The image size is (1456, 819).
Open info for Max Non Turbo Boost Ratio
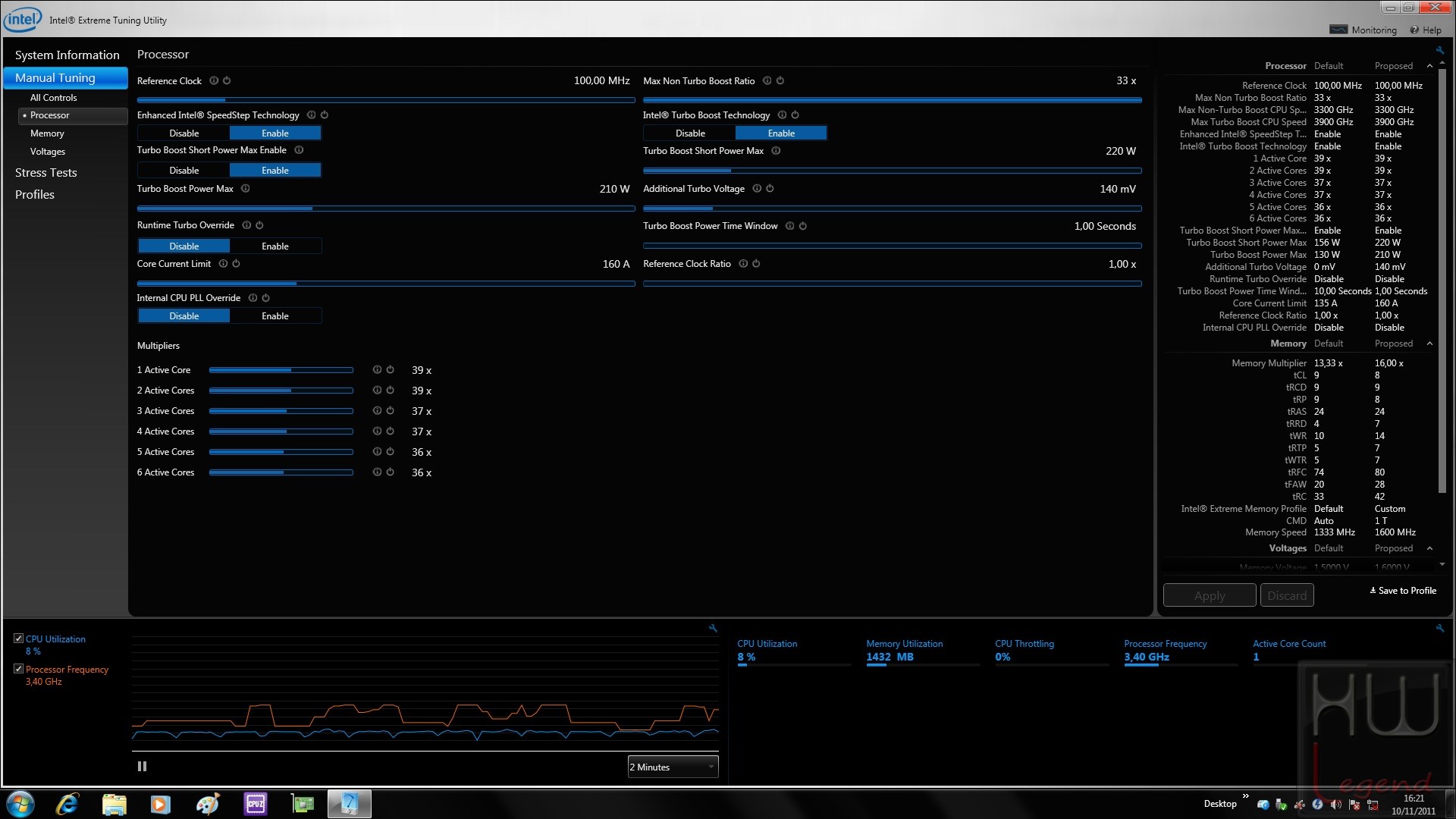click(767, 80)
